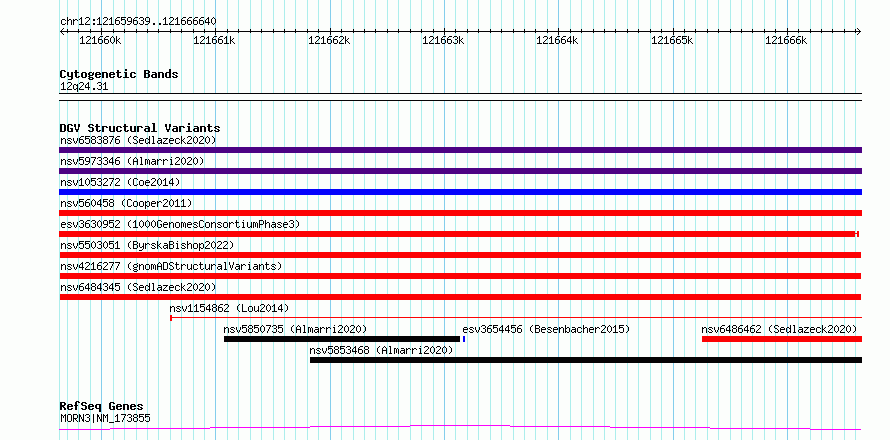The width and height of the screenshot is (890, 440).
Task: Click the RefSeq Genes track heading
Action: tap(102, 407)
